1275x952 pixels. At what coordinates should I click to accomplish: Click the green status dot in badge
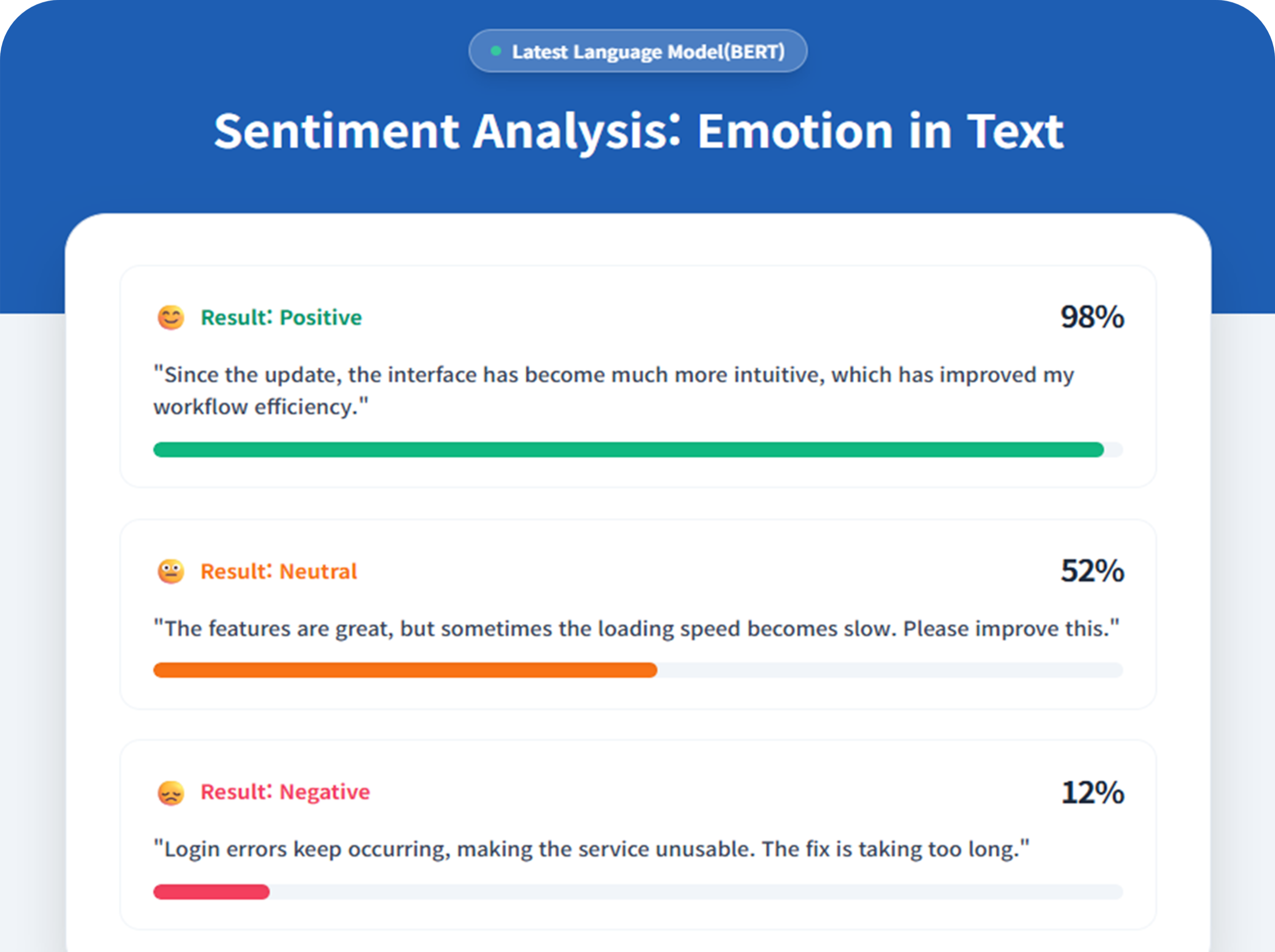tap(496, 51)
